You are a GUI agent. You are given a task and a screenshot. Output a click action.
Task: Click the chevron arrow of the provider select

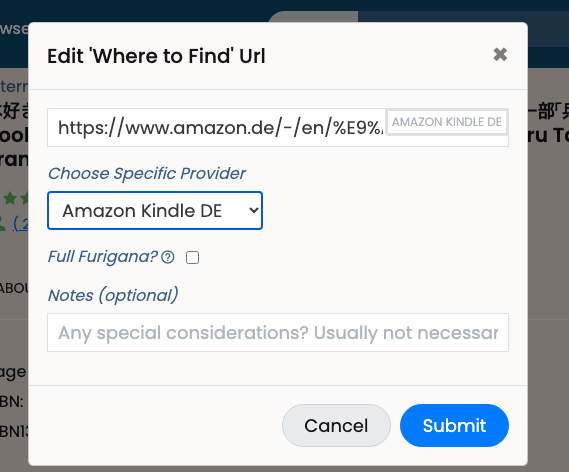coord(254,210)
